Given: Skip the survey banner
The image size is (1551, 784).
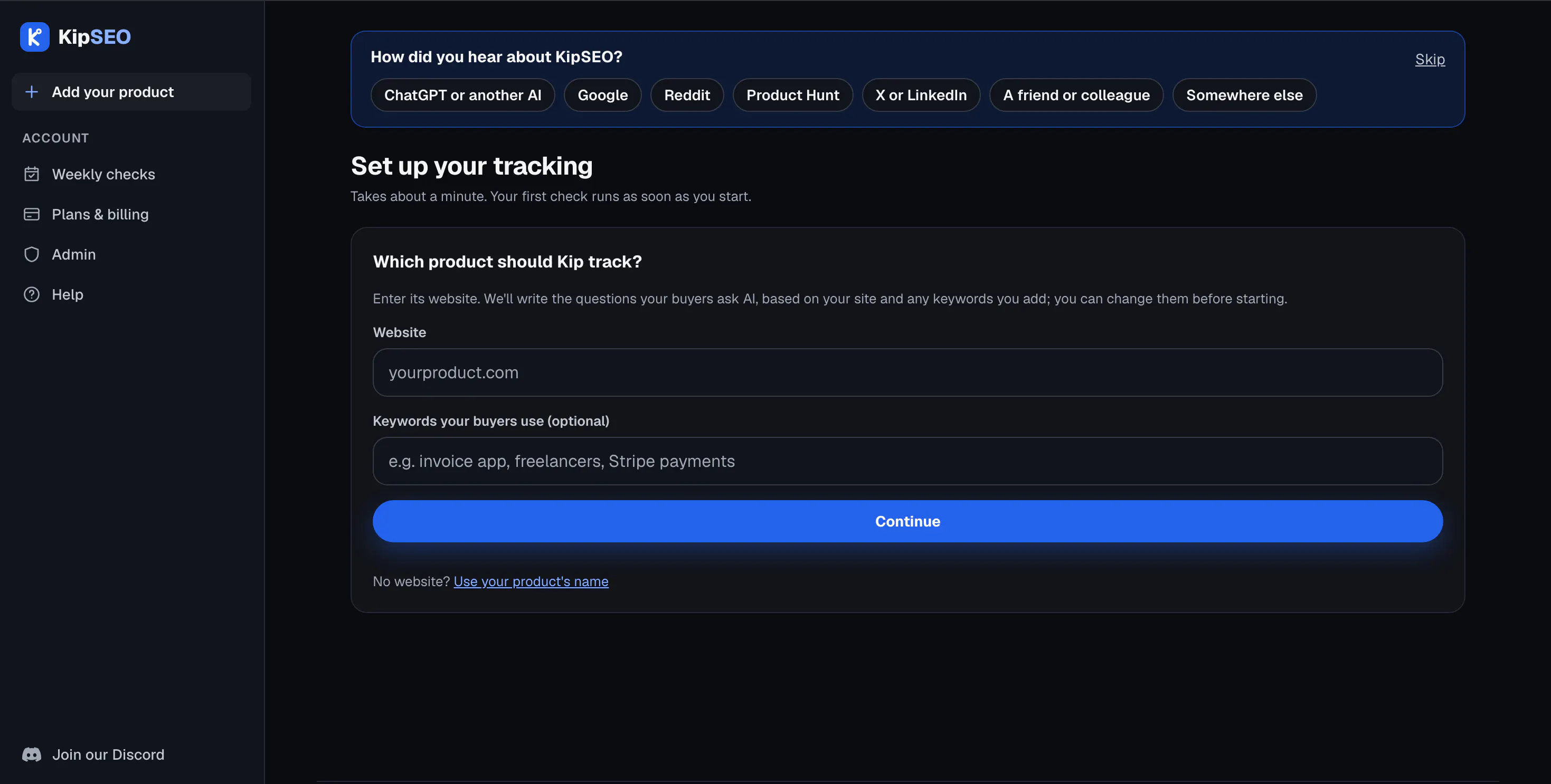Looking at the screenshot, I should [1430, 59].
